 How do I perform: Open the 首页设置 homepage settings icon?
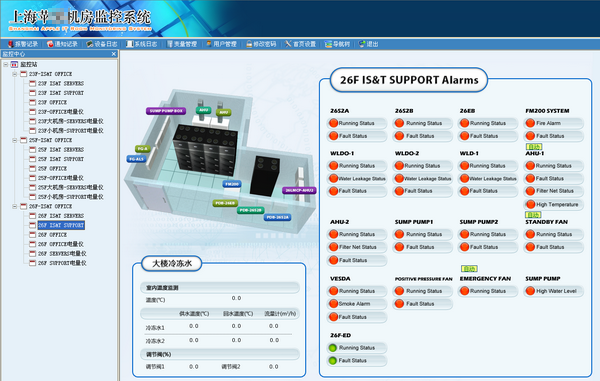coord(288,44)
